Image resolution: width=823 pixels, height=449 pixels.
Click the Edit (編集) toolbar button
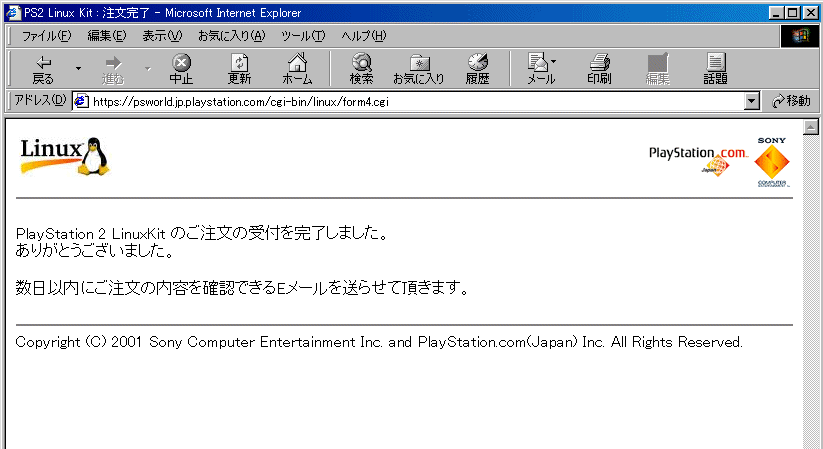pyautogui.click(x=657, y=69)
